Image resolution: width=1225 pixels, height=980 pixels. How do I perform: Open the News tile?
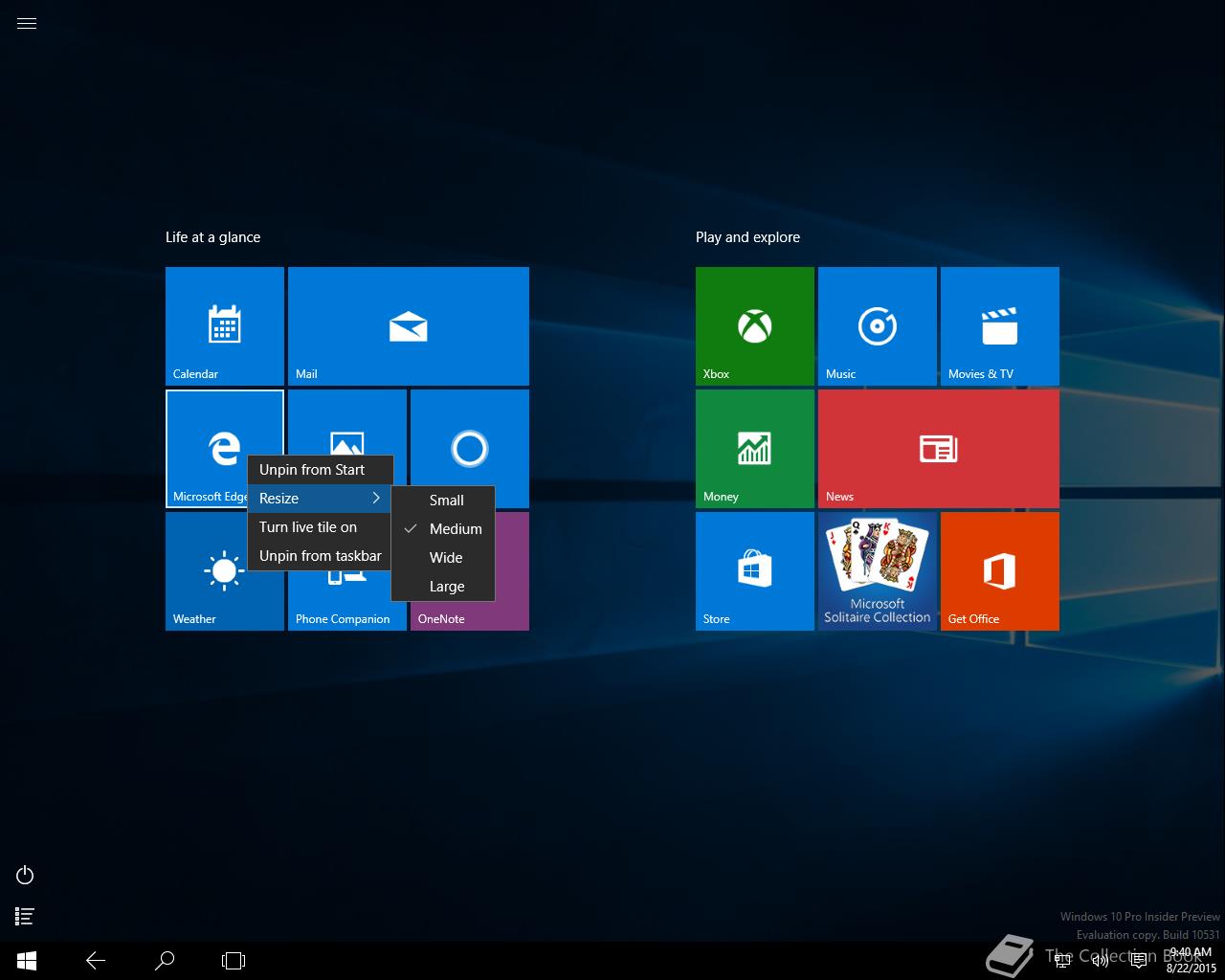938,448
